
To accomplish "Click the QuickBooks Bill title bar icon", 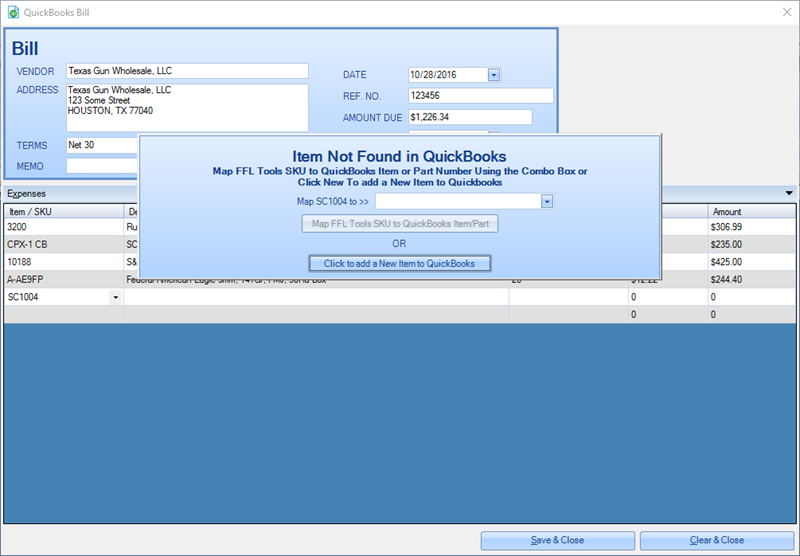I will 13,12.
